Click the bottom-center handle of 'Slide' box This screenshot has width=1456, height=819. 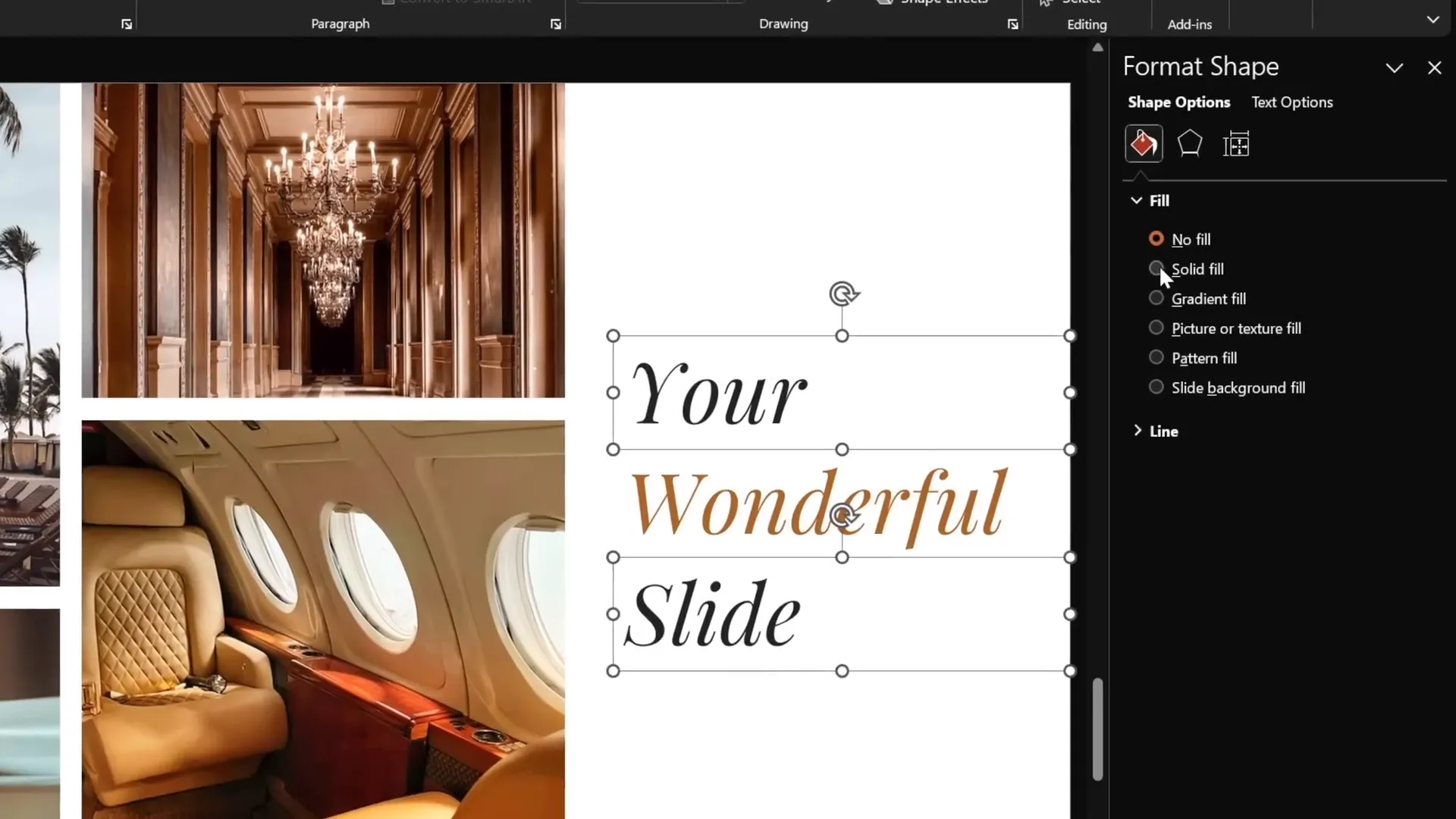[842, 671]
